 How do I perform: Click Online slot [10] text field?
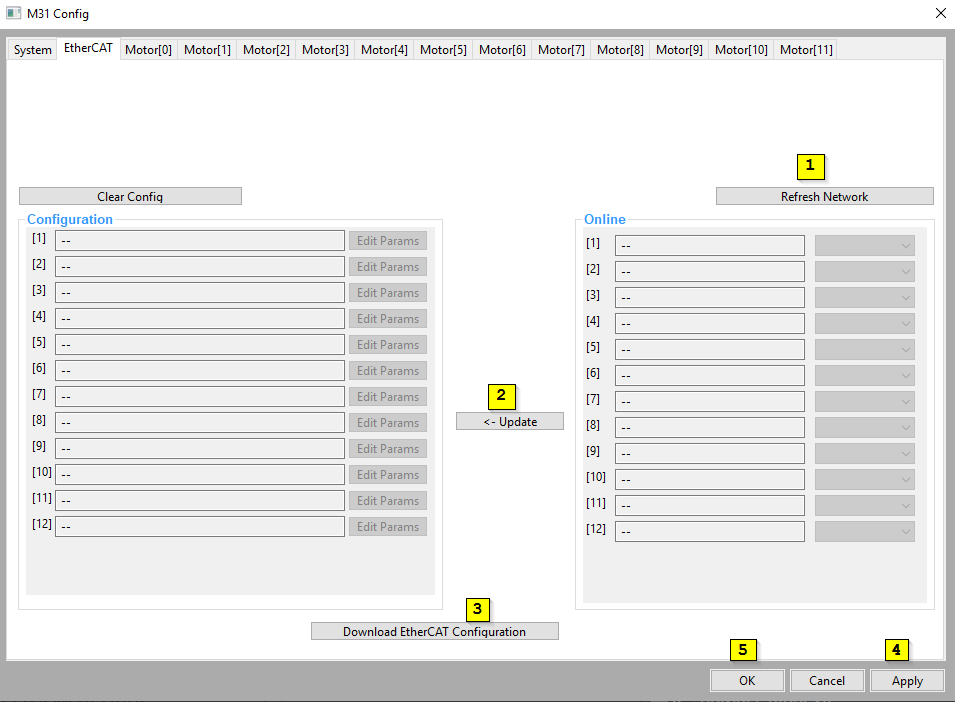[x=710, y=479]
